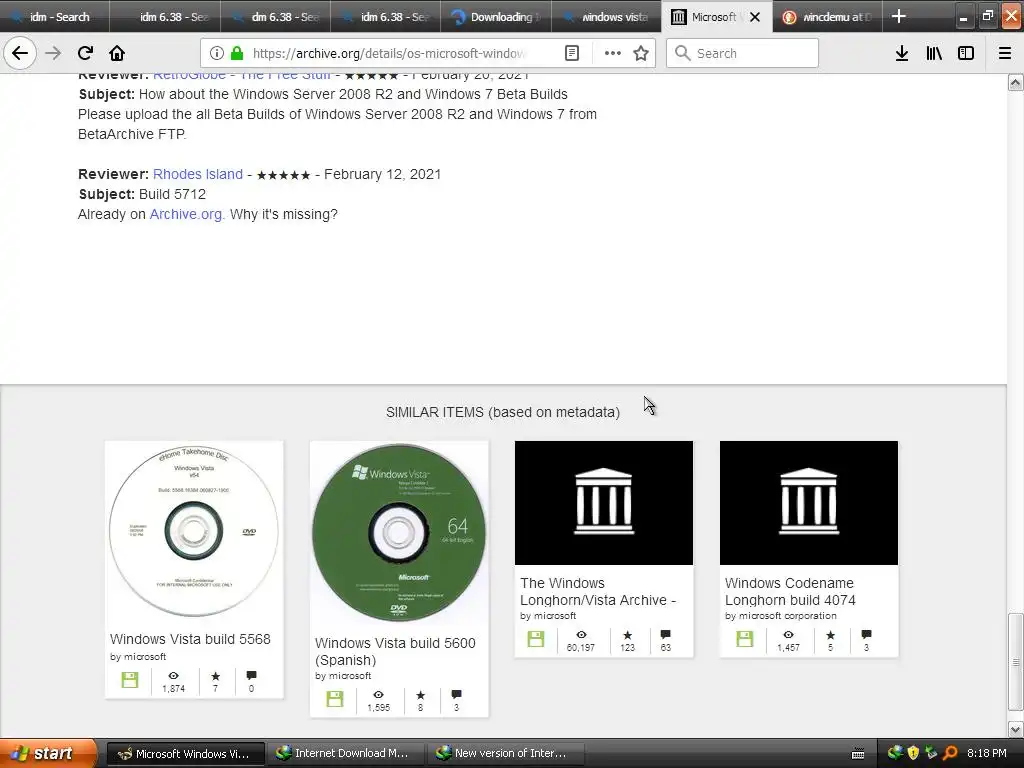
Task: Open the library bookshelf icon
Action: [934, 54]
